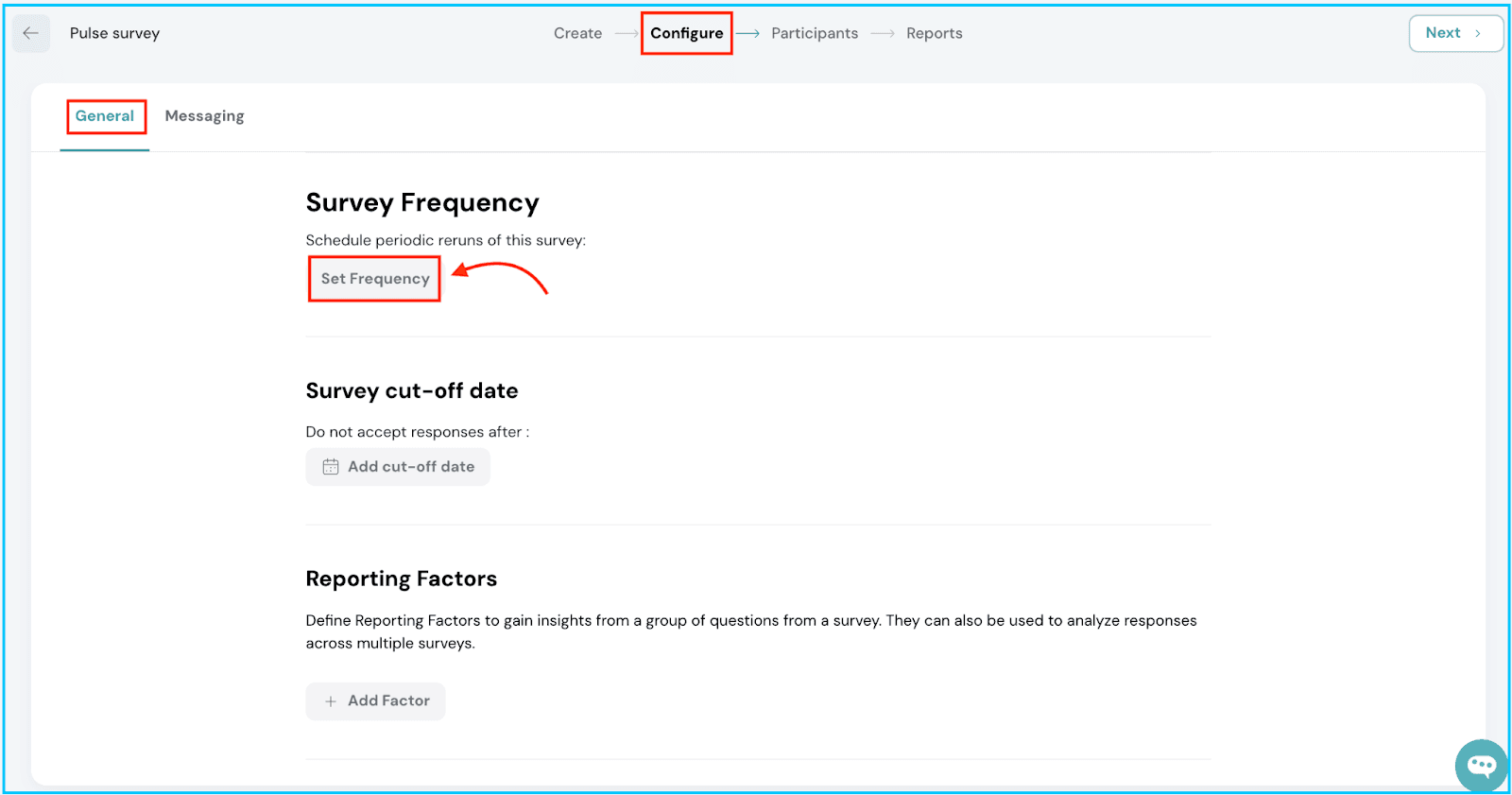Screen dimensions: 1512x795
Task: Click the plus icon beside Add Factor
Action: pyautogui.click(x=331, y=701)
